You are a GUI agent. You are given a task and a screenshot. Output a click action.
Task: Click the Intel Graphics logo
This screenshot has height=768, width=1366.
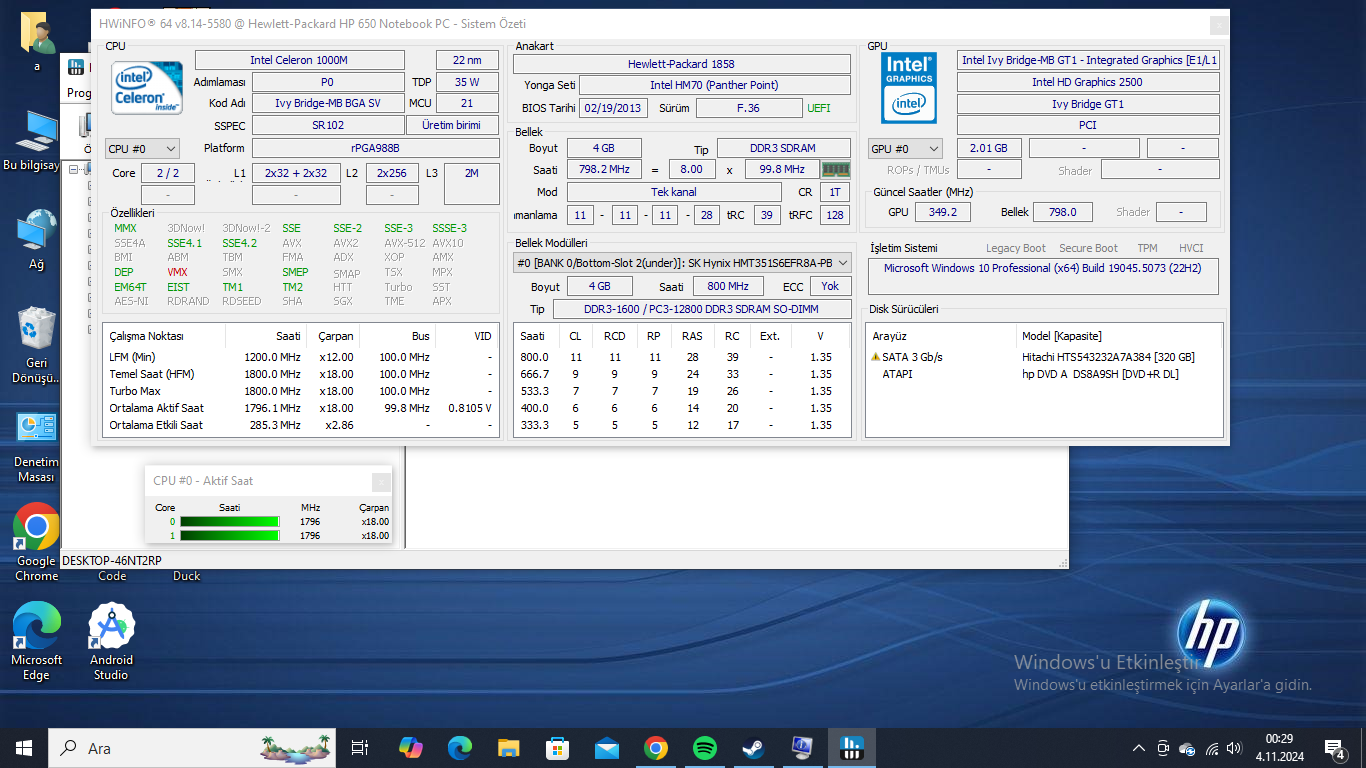[x=909, y=87]
